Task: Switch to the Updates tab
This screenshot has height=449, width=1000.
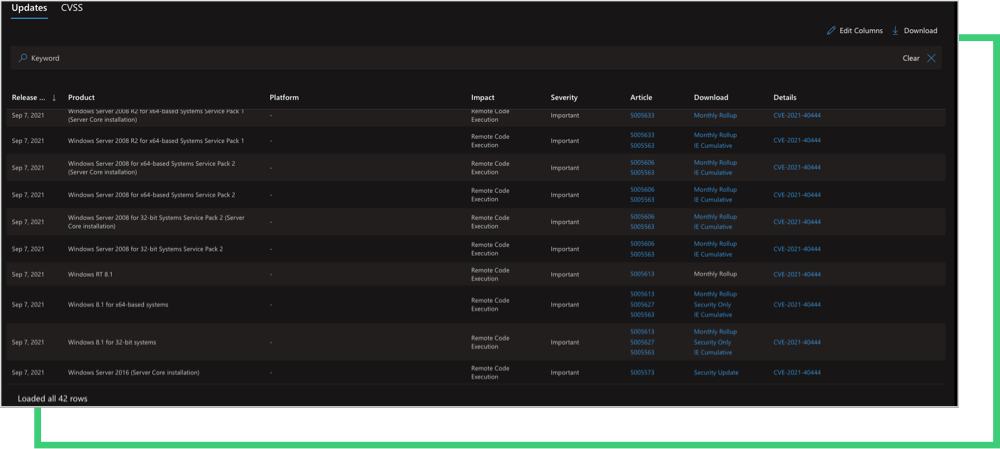Action: coord(29,8)
